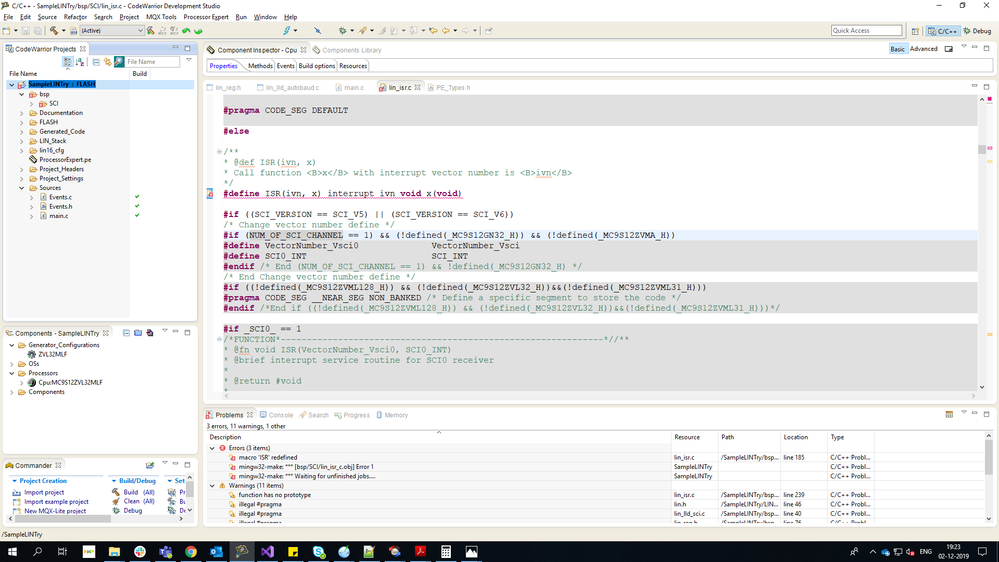Screen dimensions: 999x562
Task: Click the New project wizard toolbar icon
Action: pos(6,31)
